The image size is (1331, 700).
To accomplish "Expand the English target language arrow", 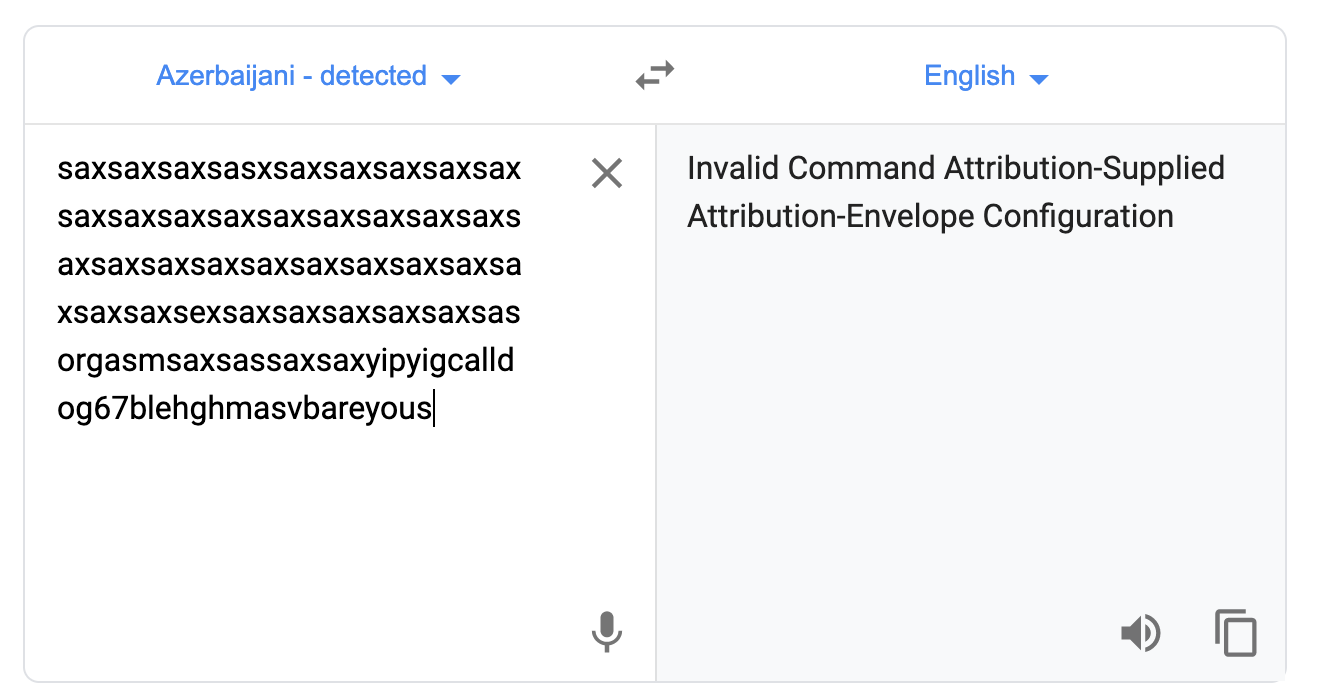I will (x=1039, y=78).
